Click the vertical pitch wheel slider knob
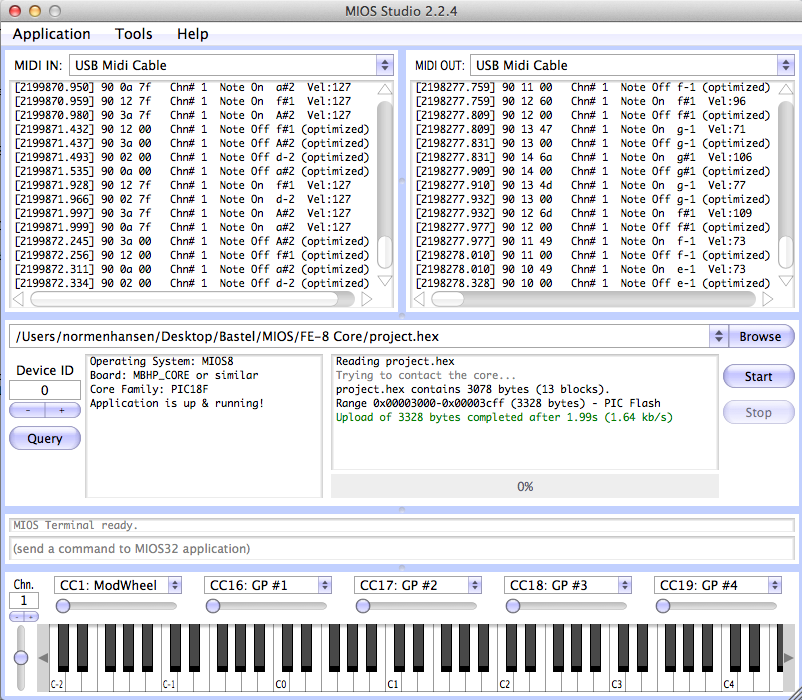802x700 pixels. (21, 658)
